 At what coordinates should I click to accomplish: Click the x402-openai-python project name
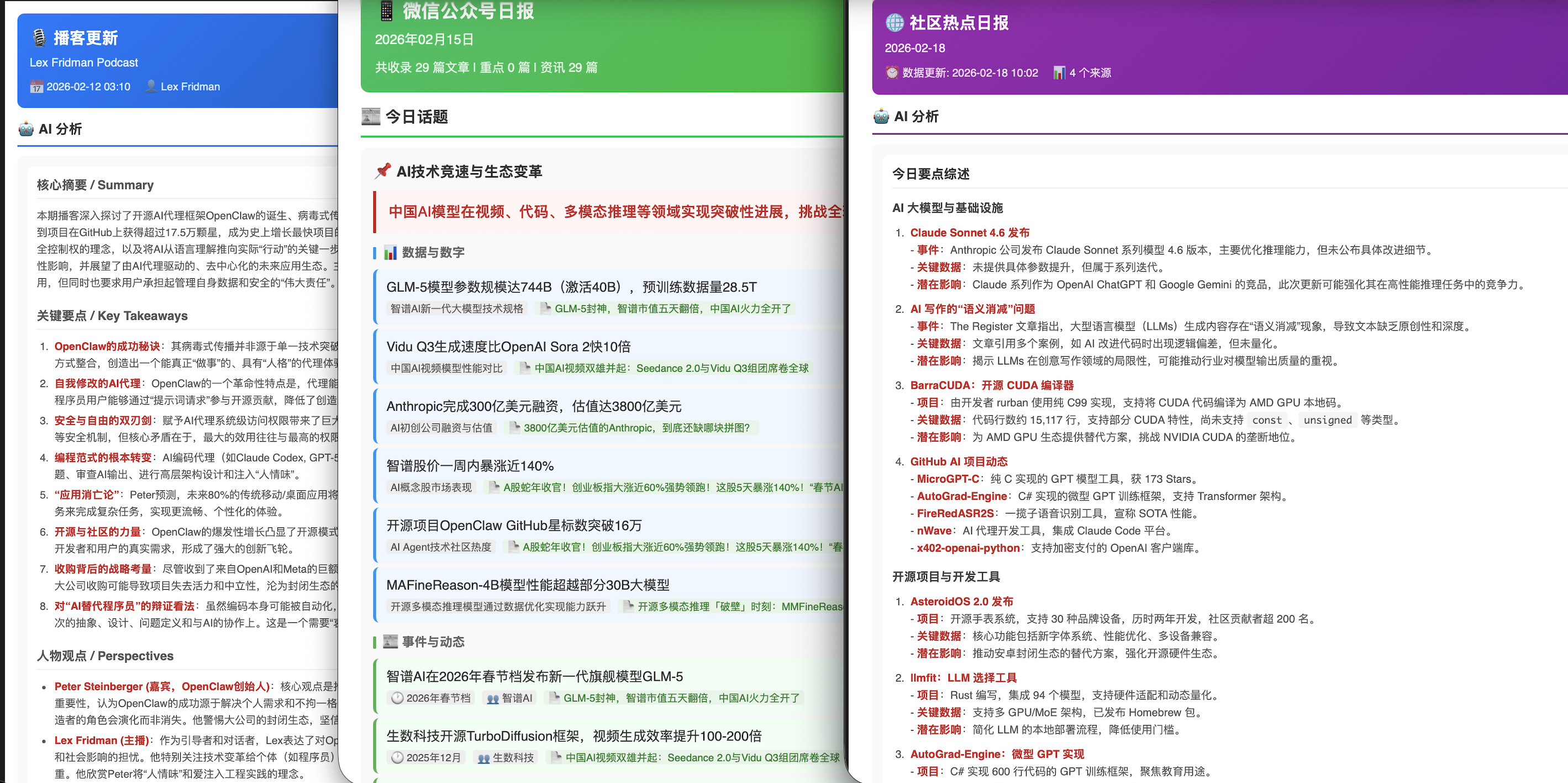[x=968, y=548]
